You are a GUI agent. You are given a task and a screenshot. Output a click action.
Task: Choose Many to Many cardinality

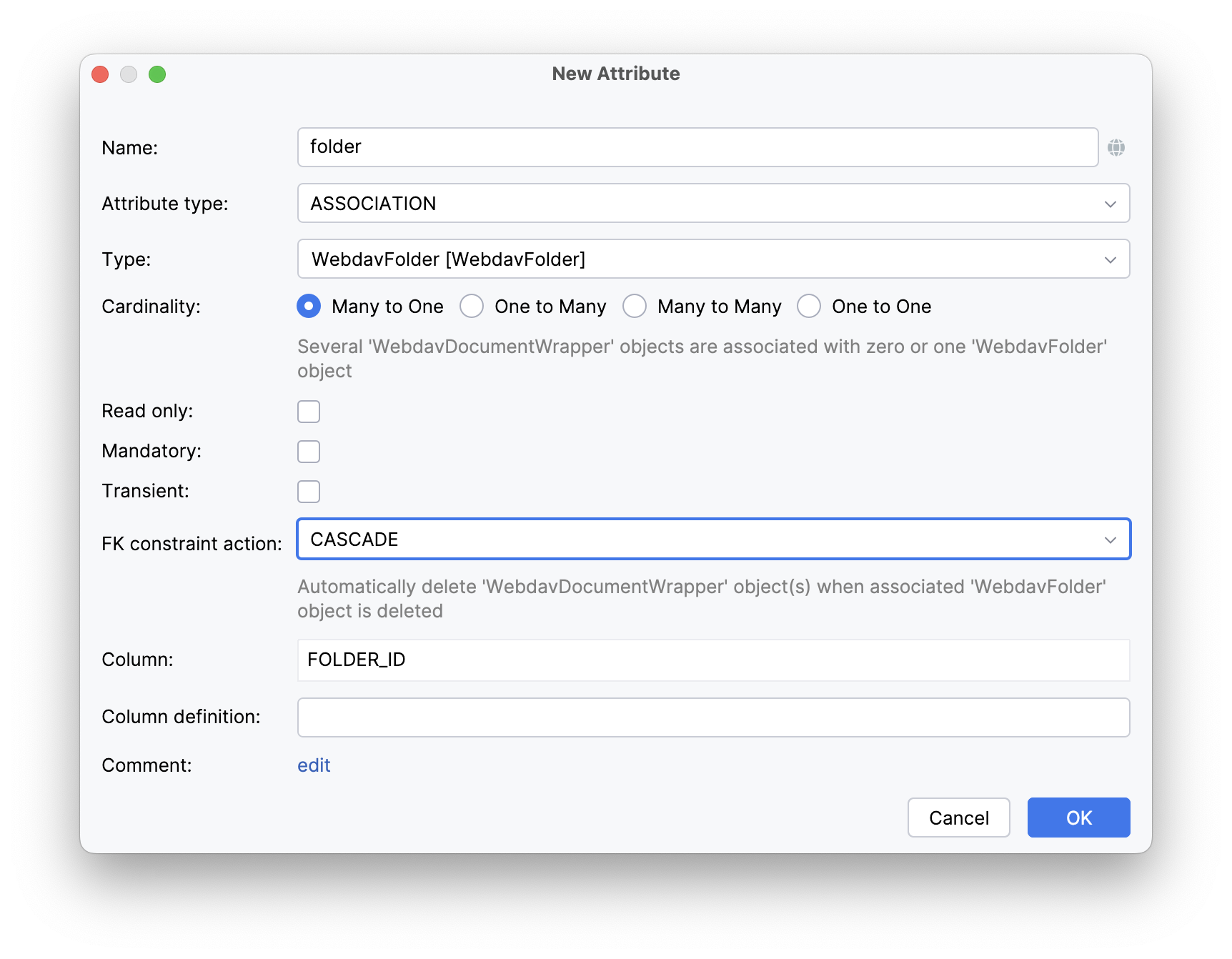pos(635,306)
